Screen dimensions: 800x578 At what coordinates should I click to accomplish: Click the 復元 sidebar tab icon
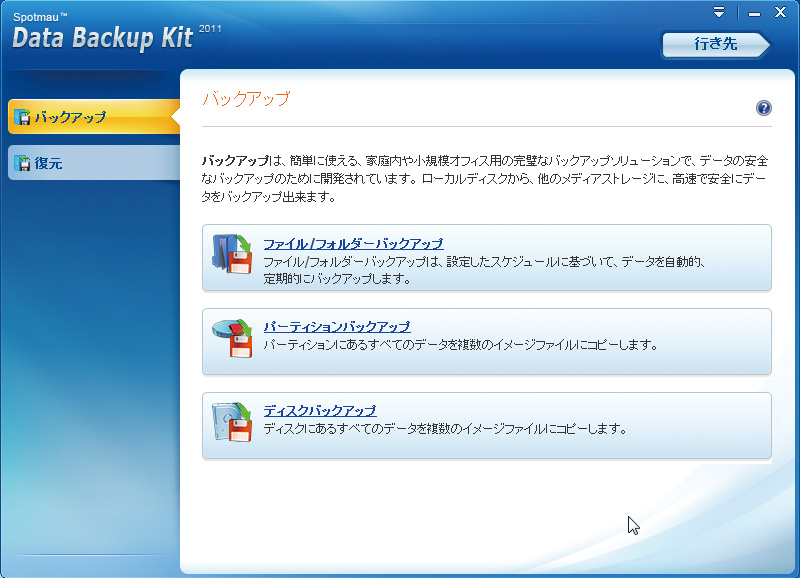(22, 163)
